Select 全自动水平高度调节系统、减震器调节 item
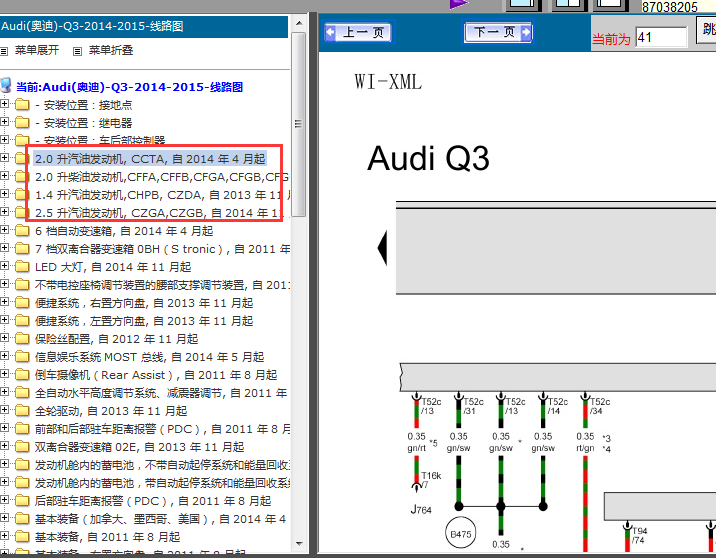The image size is (716, 558). tap(161, 393)
